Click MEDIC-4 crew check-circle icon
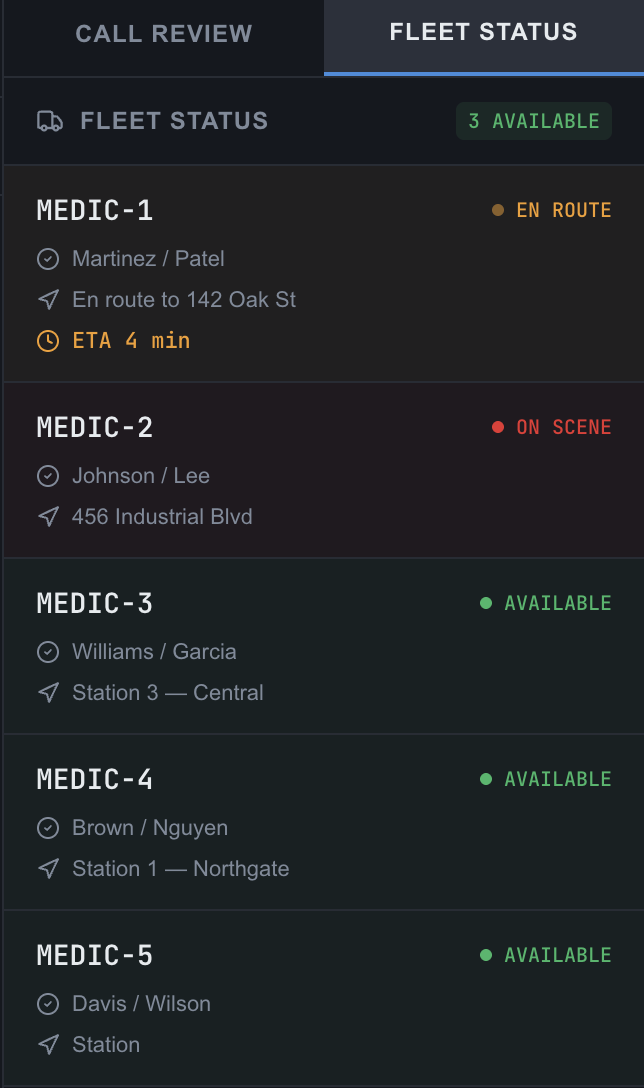 point(48,828)
